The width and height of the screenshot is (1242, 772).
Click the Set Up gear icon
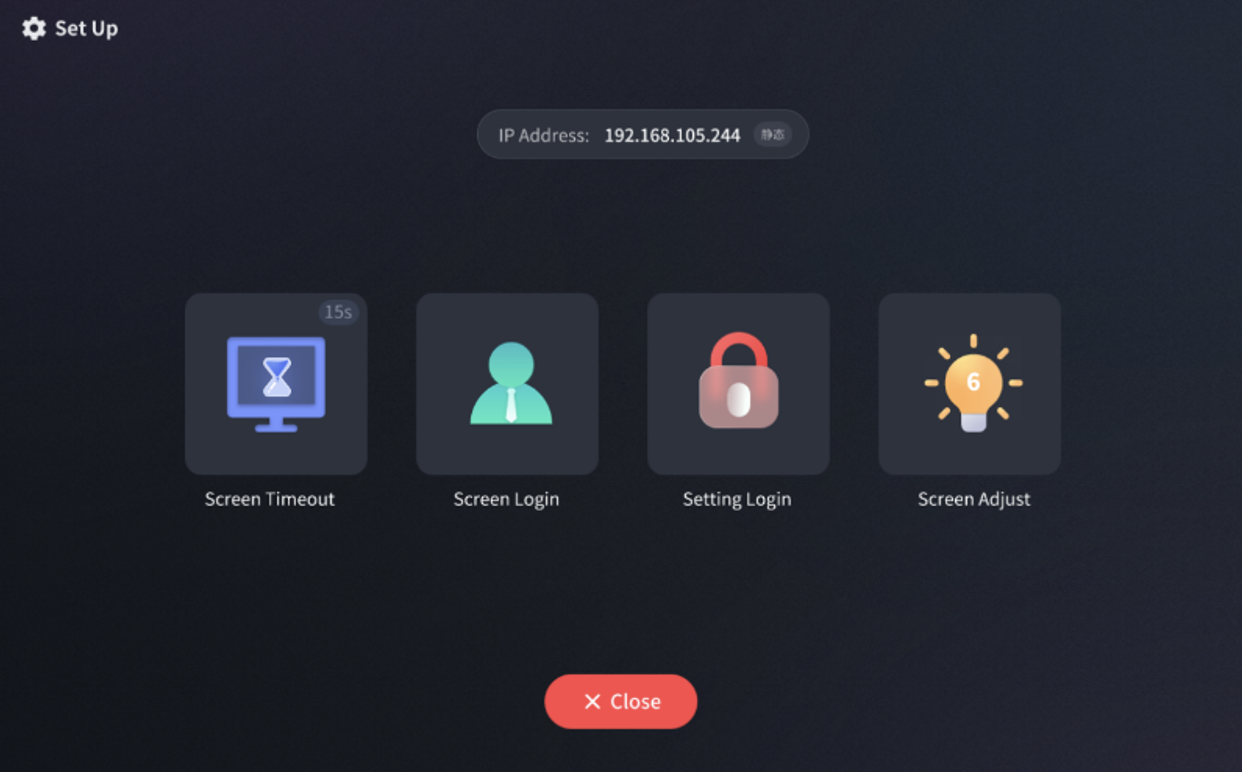[34, 28]
